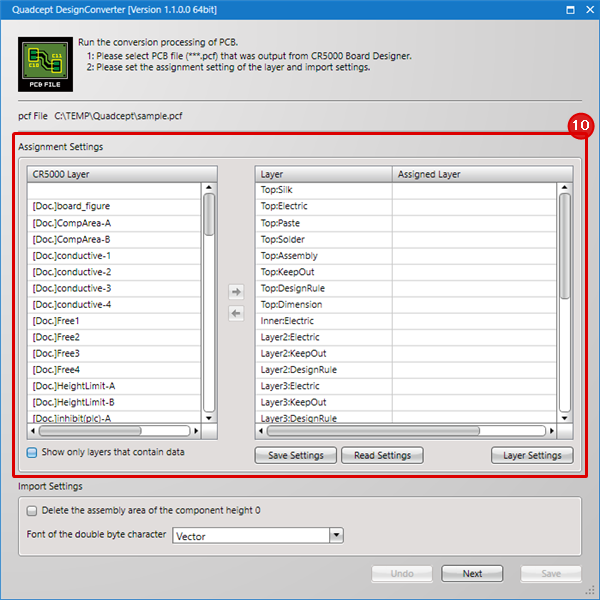
Task: Click scroll up arrow of CR5000 Layer list
Action: (x=209, y=188)
